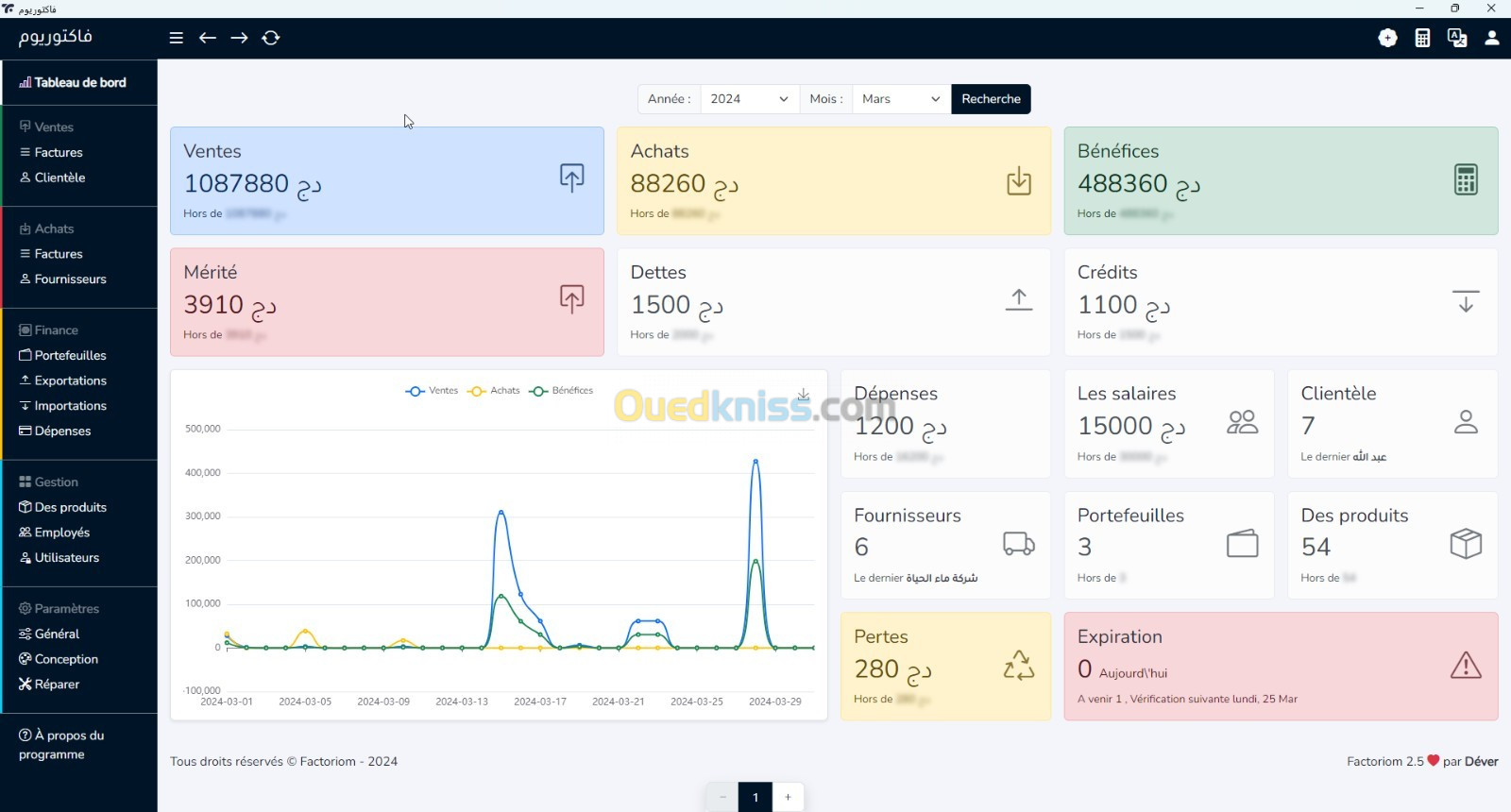This screenshot has width=1511, height=812.
Task: Click the down arrow icon in the Crédits card
Action: pyautogui.click(x=1466, y=301)
